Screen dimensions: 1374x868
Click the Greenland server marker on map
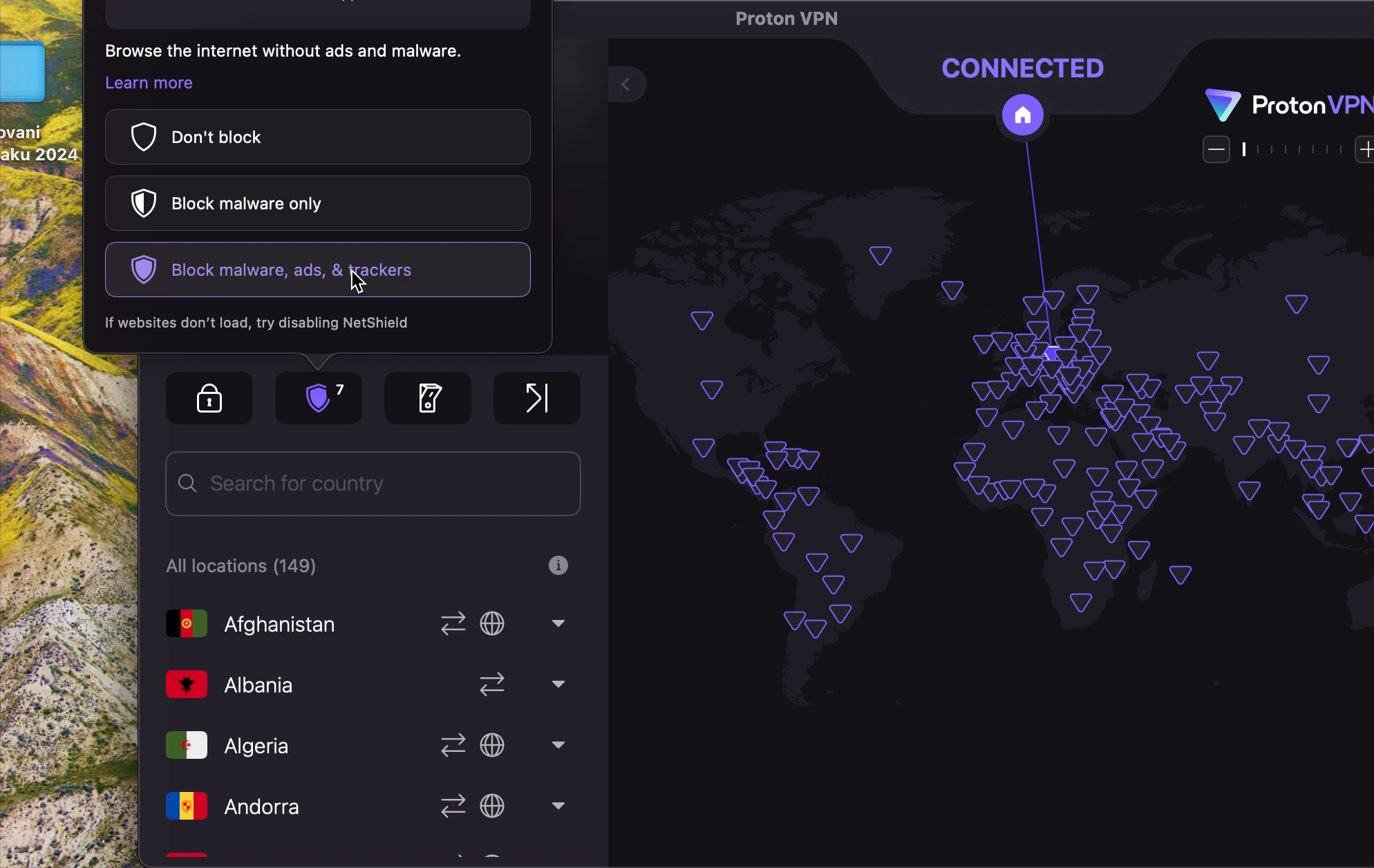[881, 255]
